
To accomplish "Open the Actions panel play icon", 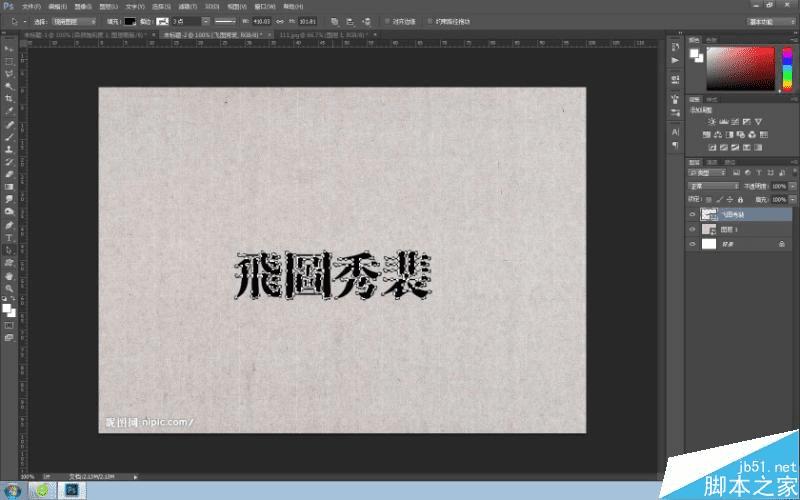I will click(x=676, y=60).
